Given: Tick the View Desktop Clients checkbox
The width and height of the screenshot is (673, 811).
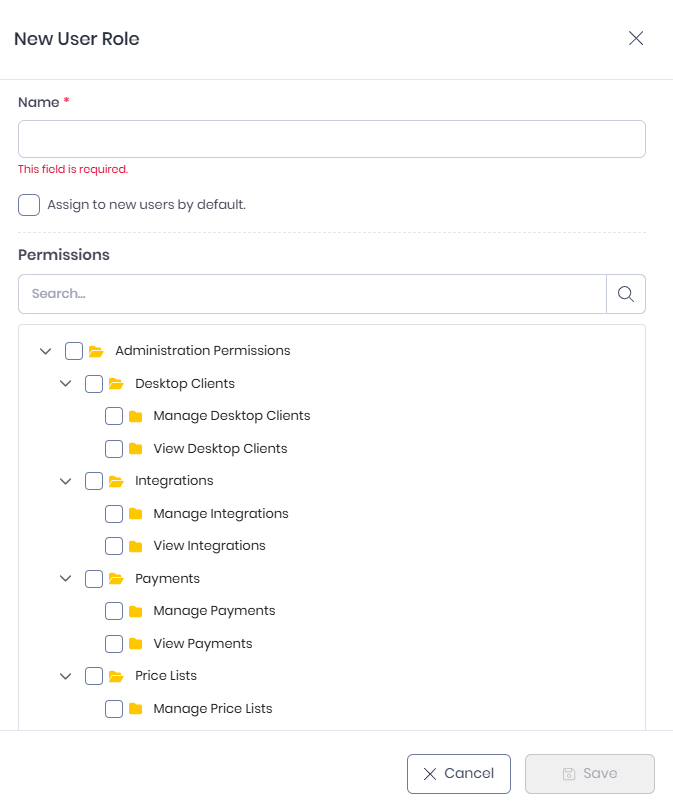Looking at the screenshot, I should tap(114, 449).
